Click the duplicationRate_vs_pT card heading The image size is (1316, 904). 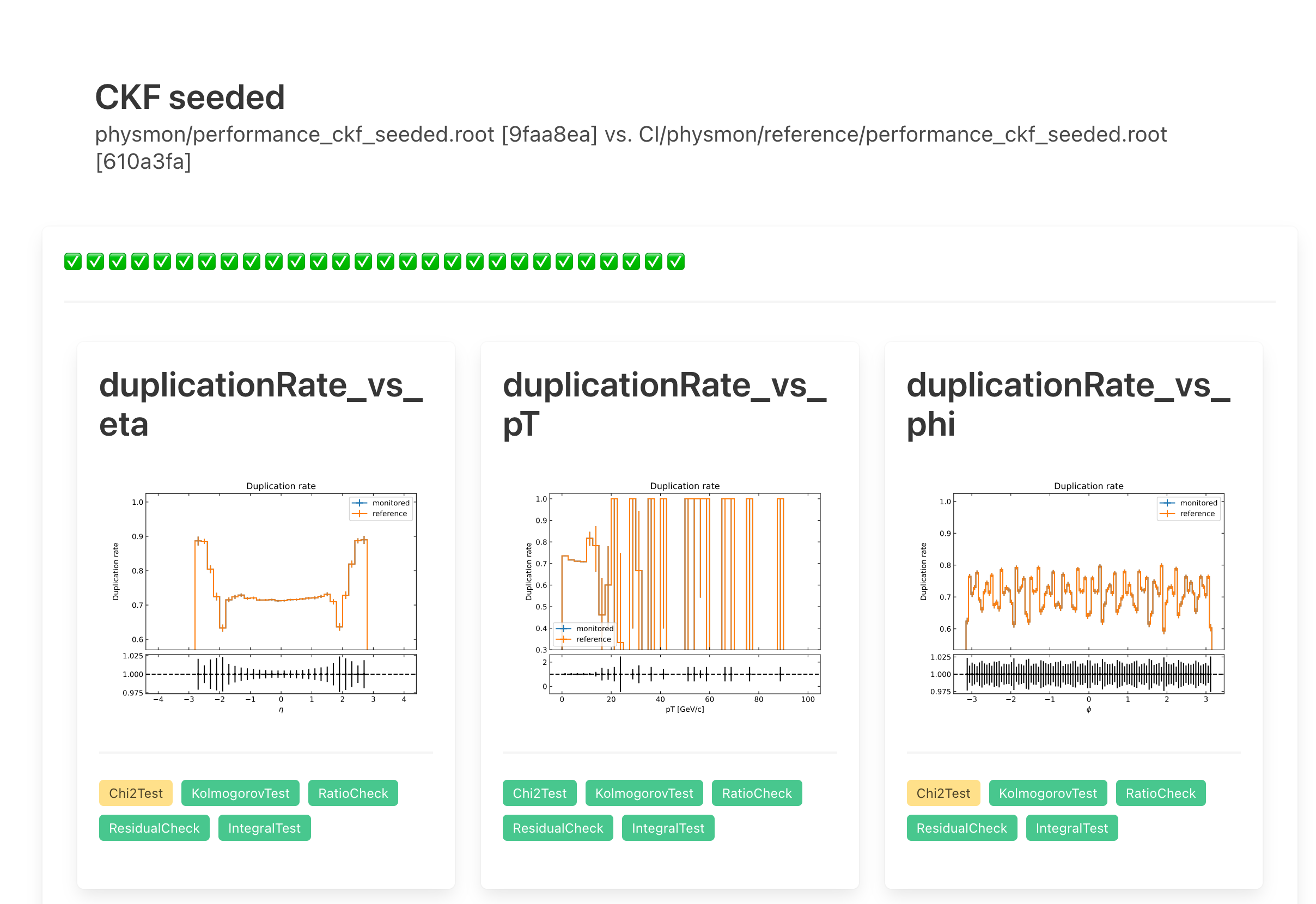pyautogui.click(x=664, y=405)
